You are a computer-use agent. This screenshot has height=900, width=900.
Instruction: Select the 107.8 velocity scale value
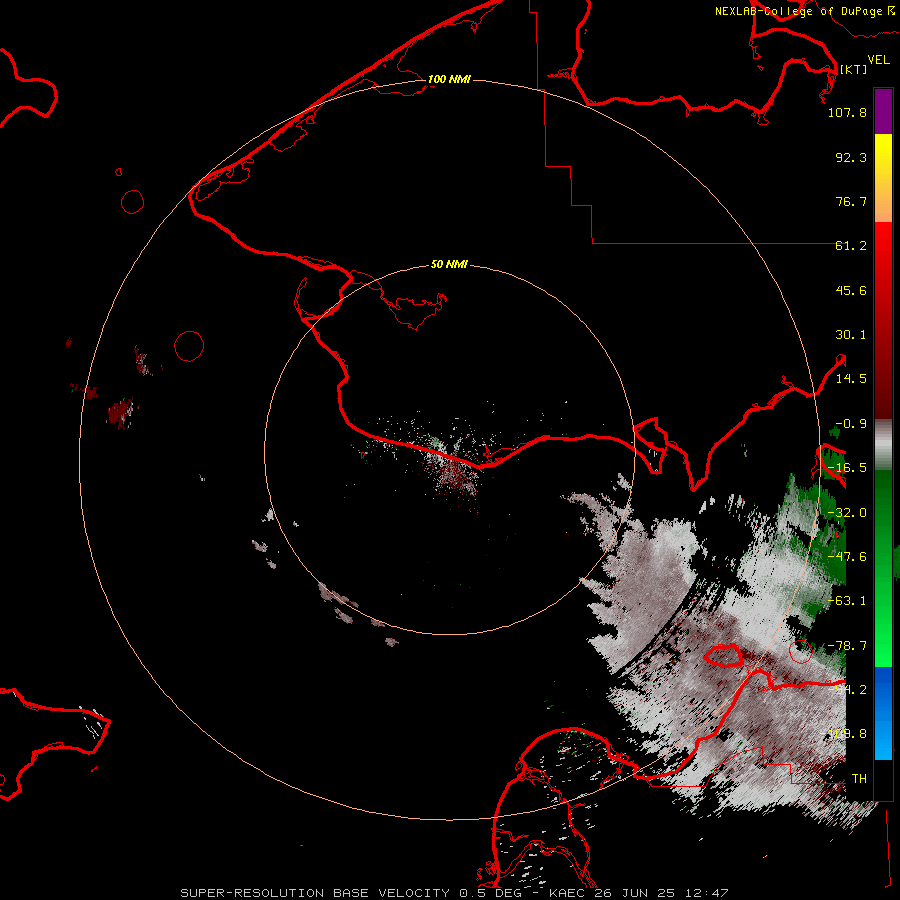point(847,112)
